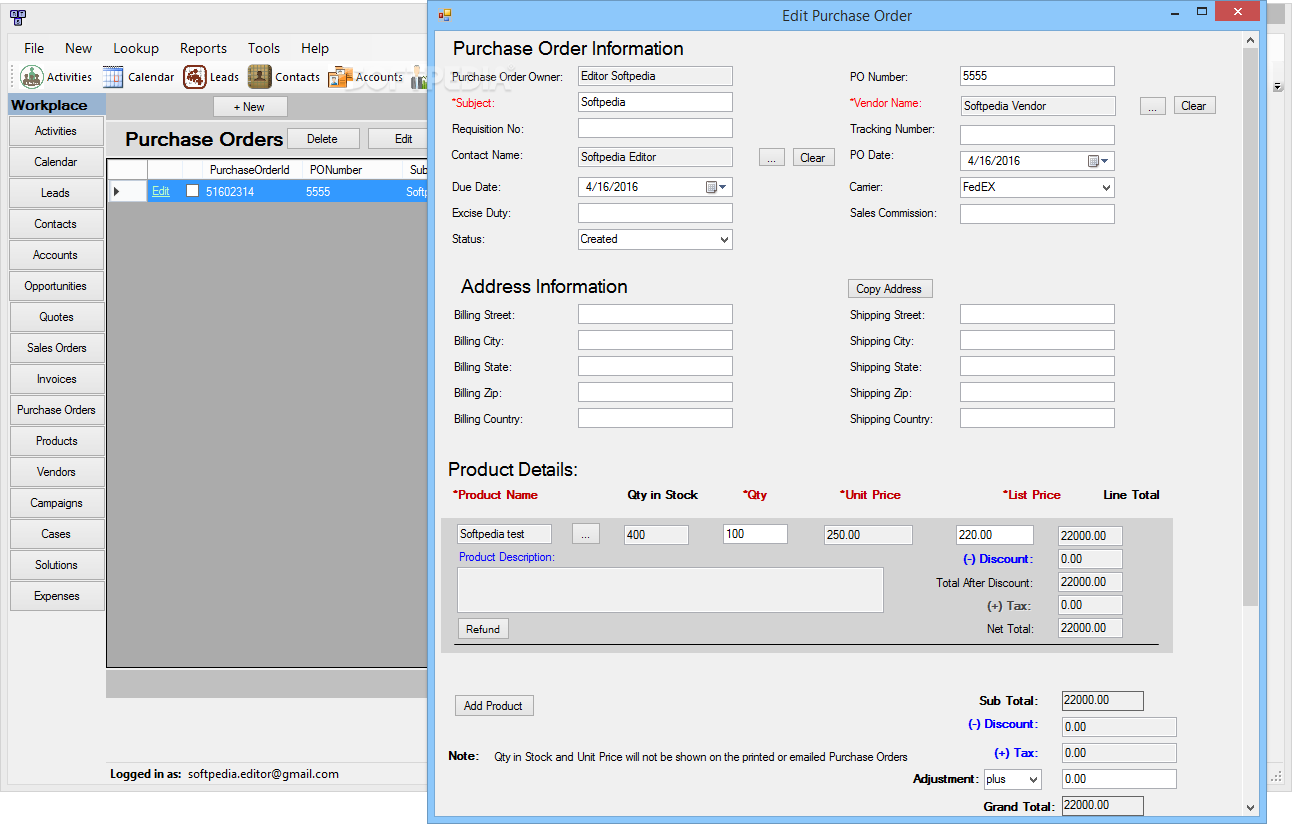Click the Tracking Number input field
The width and height of the screenshot is (1292, 824).
click(1037, 135)
